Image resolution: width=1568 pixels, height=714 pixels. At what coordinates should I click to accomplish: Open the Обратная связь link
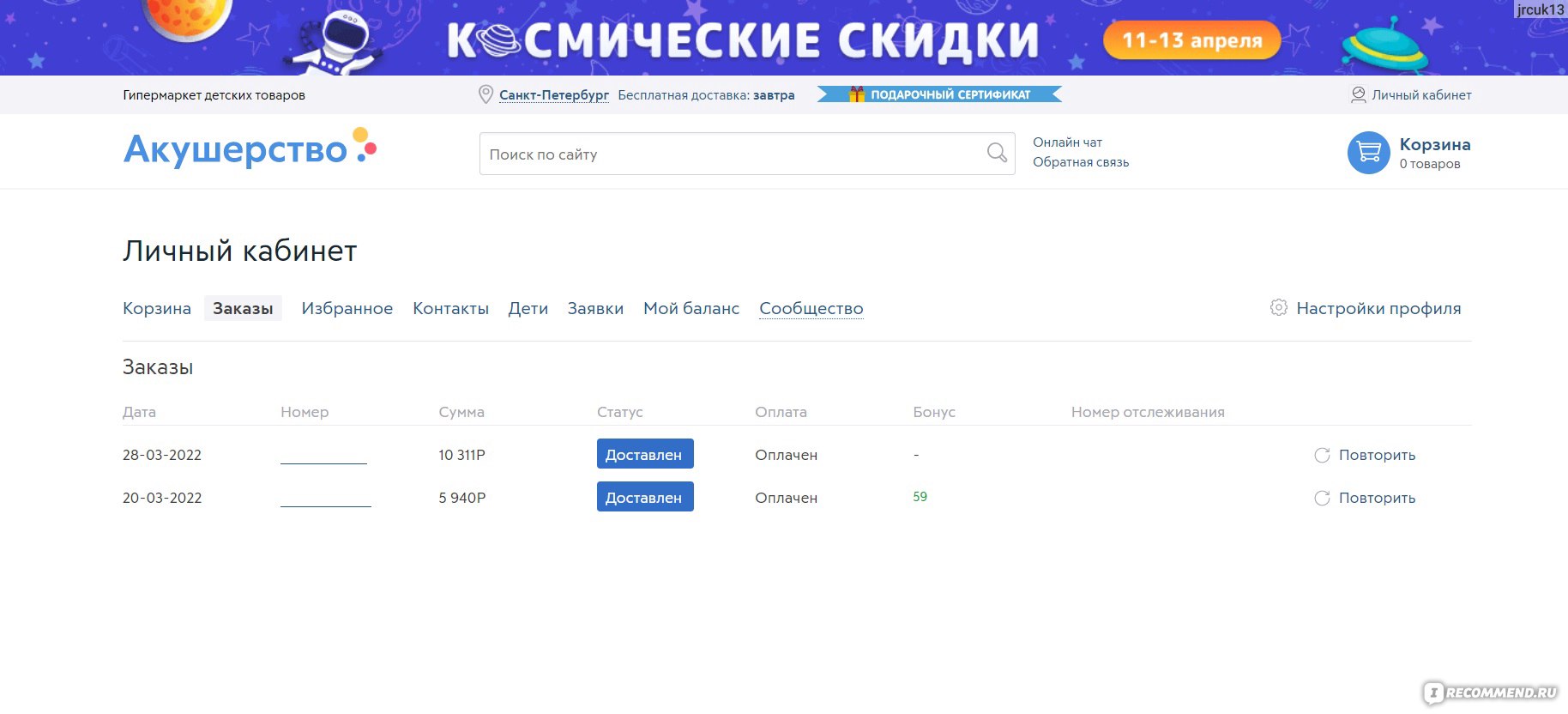click(x=1081, y=162)
